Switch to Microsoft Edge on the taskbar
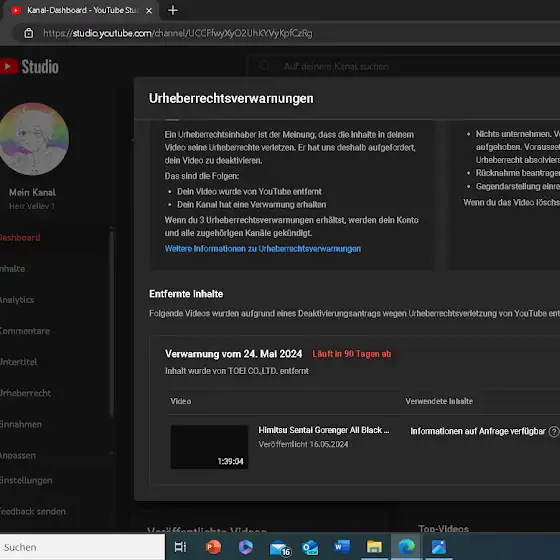 (406, 547)
